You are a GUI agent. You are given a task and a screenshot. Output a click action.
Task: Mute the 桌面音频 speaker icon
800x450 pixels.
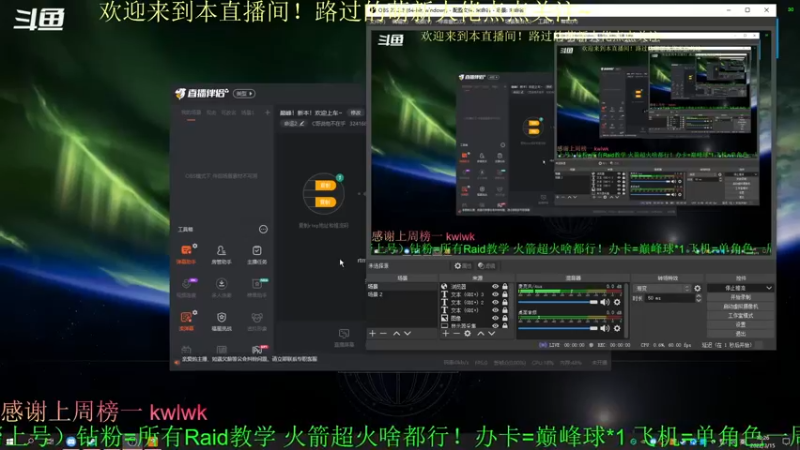605,328
